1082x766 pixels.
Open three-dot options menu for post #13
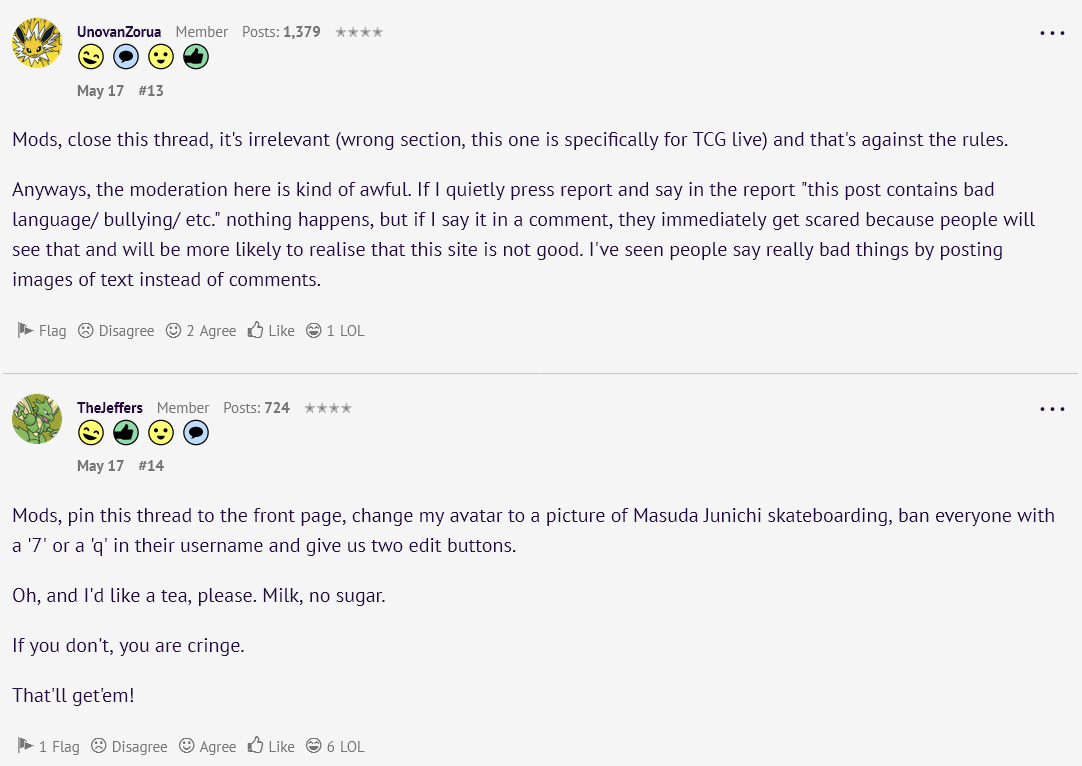coord(1052,33)
